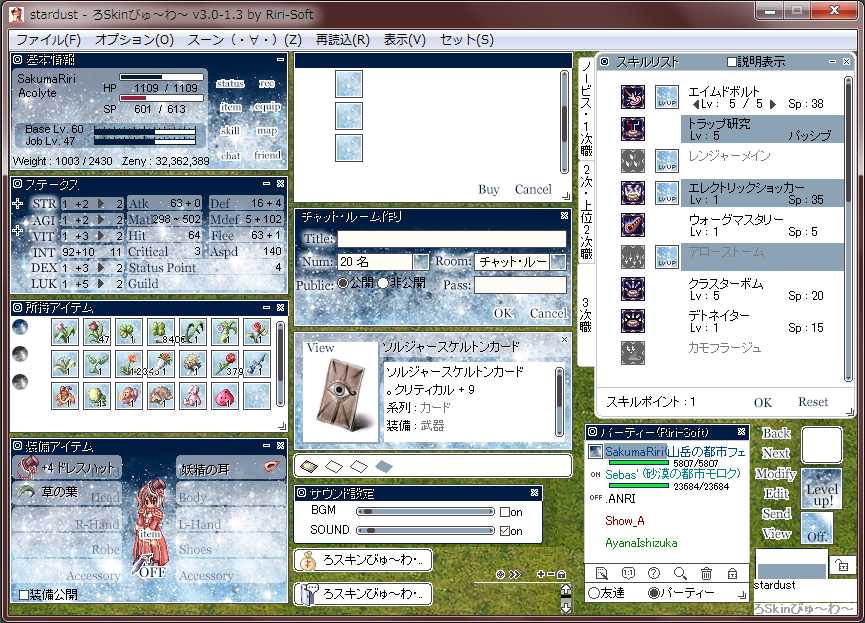Click the trash can icon in party window
The width and height of the screenshot is (865, 623).
pyautogui.click(x=706, y=573)
